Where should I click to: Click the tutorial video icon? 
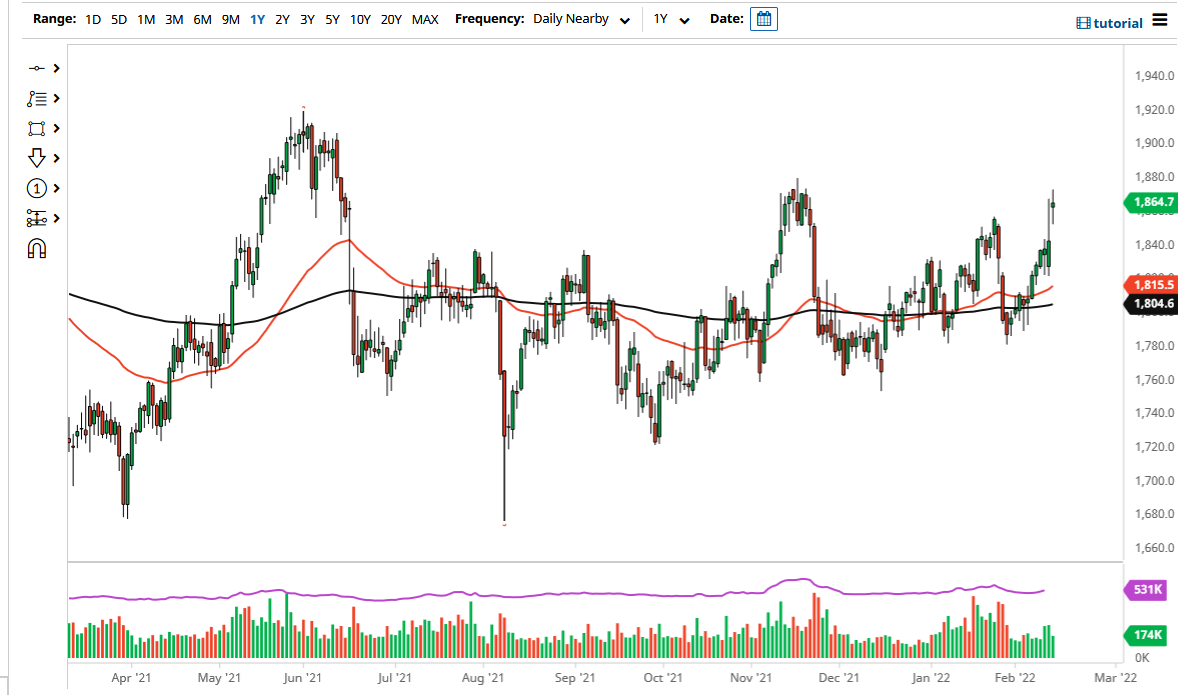[x=1083, y=23]
